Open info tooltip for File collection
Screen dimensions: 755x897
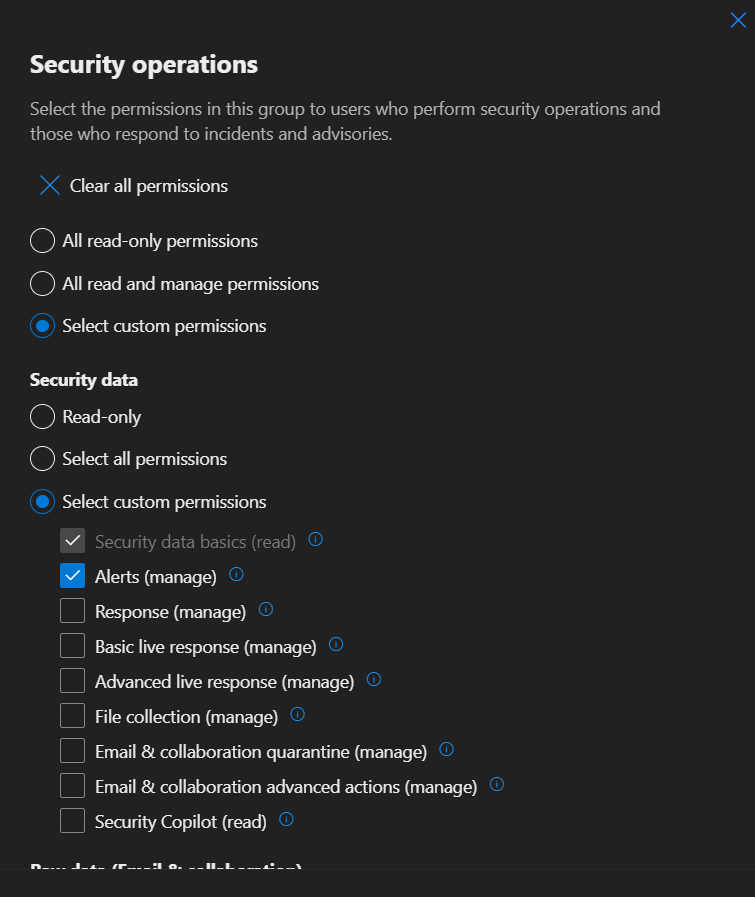click(x=297, y=715)
